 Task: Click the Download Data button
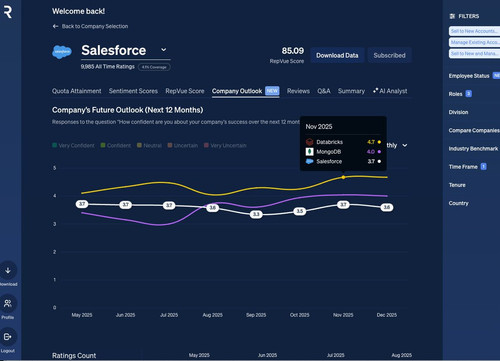[x=337, y=55]
